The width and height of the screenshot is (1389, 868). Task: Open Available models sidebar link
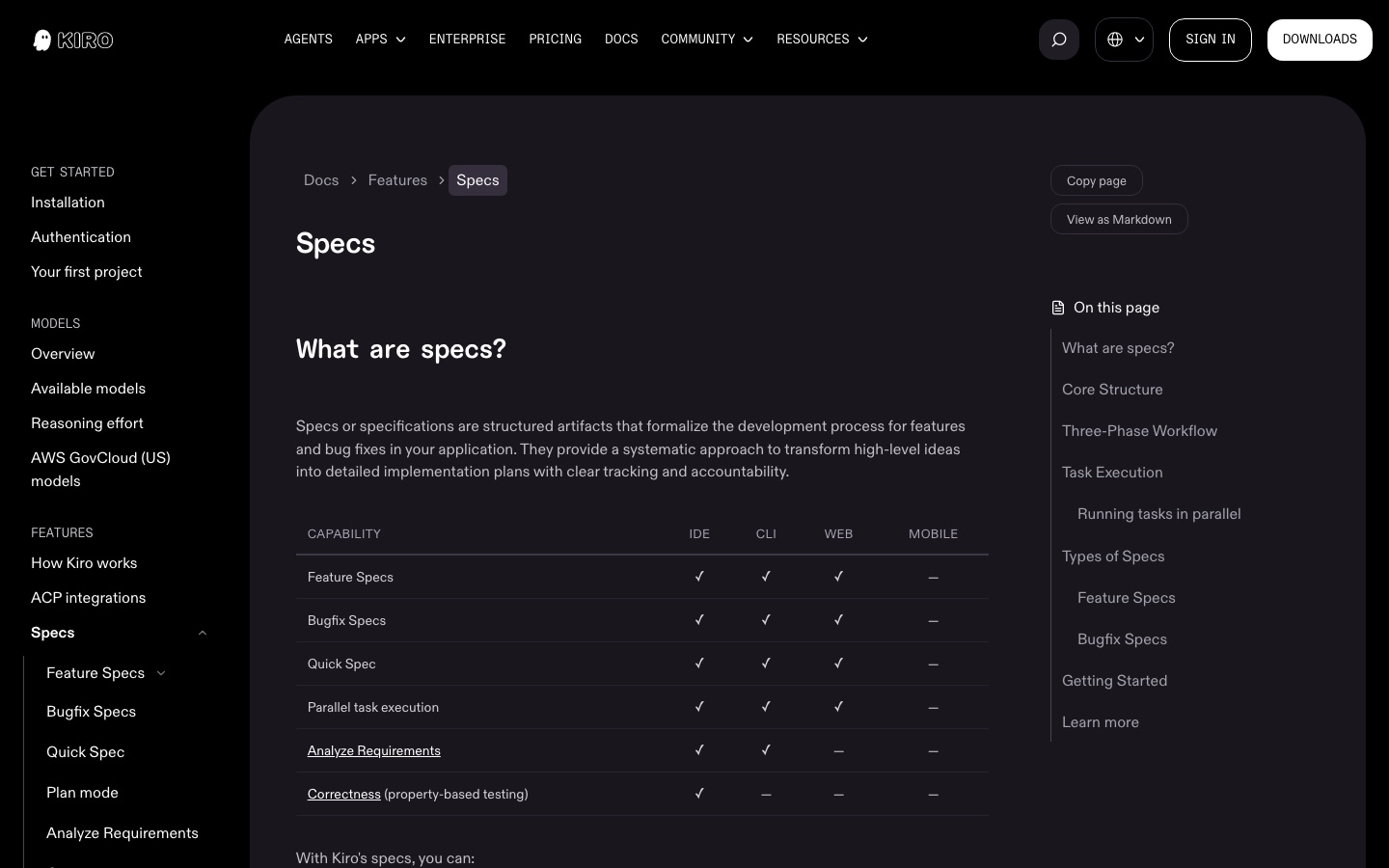[x=88, y=389]
